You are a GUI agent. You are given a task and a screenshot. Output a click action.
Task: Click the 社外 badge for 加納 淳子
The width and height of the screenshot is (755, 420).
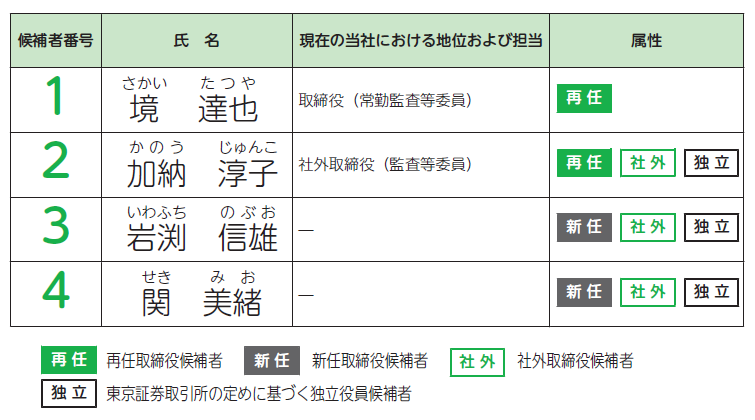point(647,163)
